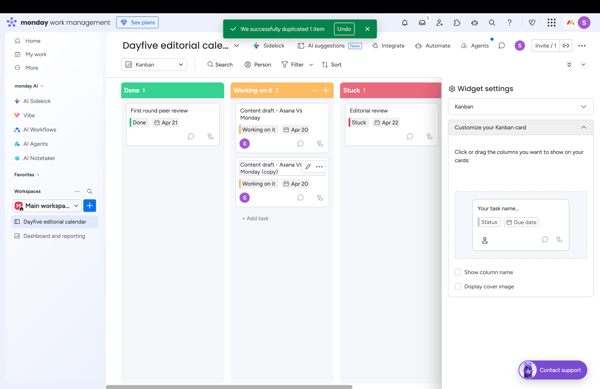The height and width of the screenshot is (389, 600).
Task: Open three-dot menu on the copied card
Action: [319, 167]
